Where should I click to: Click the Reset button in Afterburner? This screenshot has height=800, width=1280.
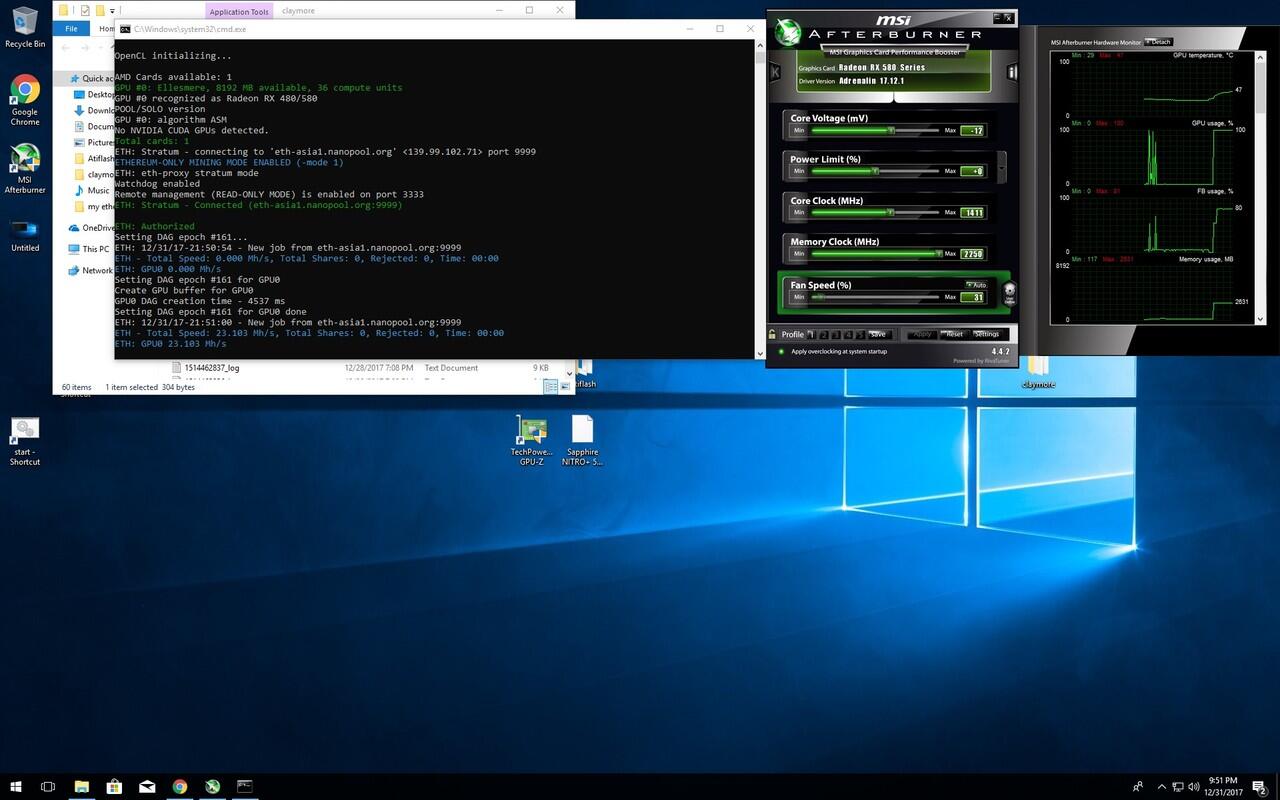click(954, 334)
